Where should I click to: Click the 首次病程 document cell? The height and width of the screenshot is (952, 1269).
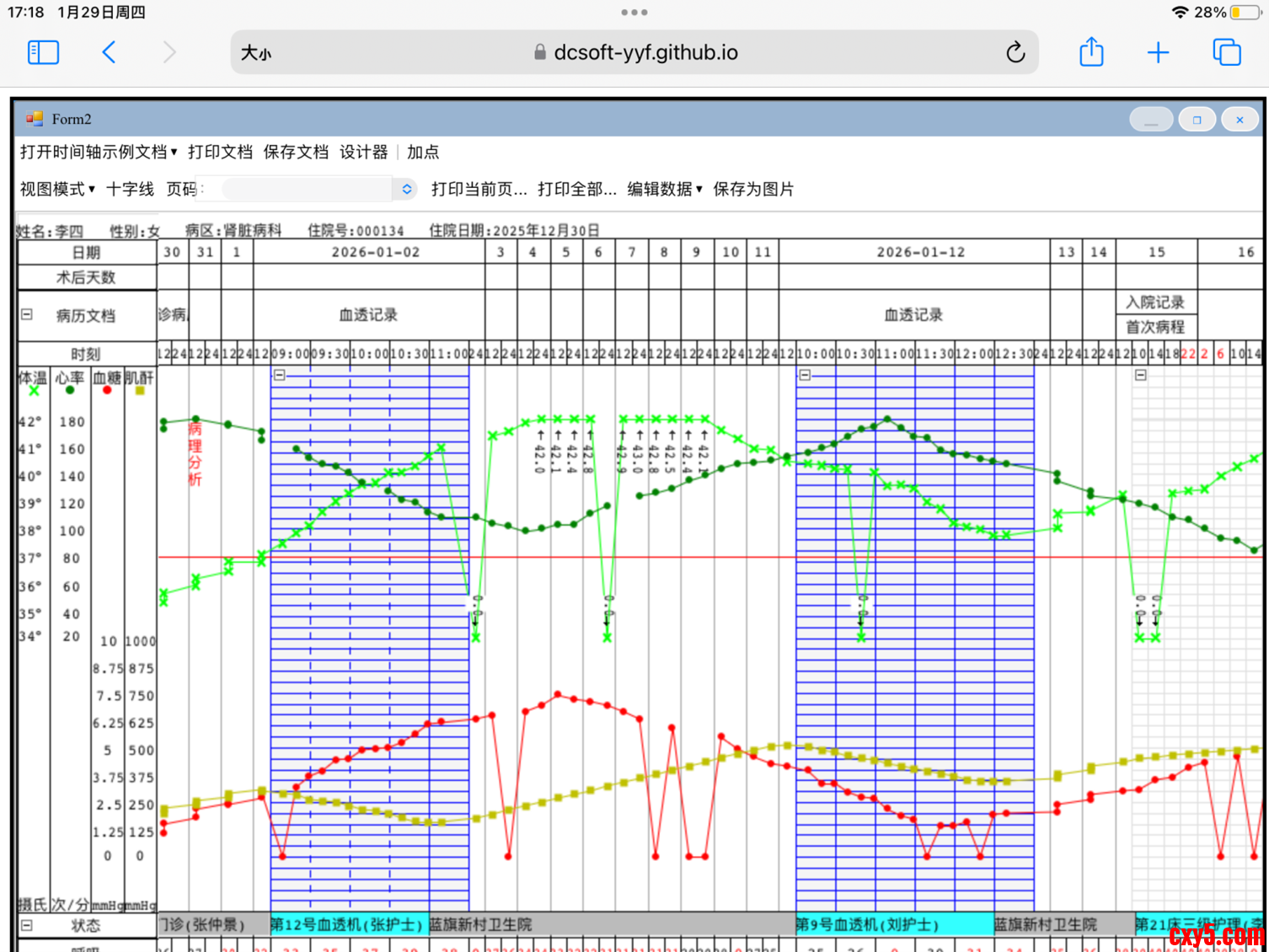point(1155,327)
